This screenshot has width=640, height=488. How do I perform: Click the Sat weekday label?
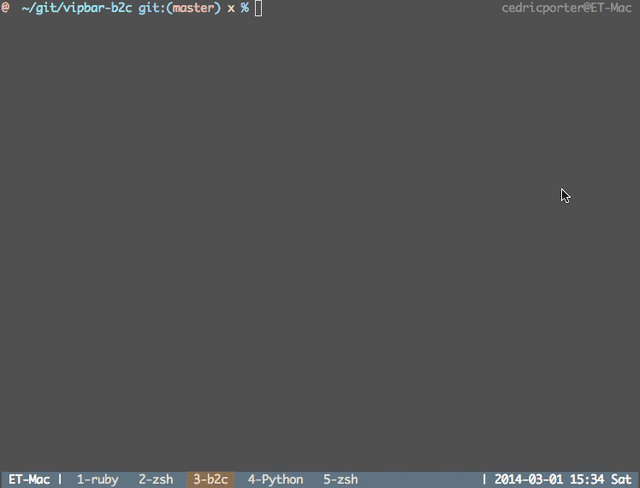coord(621,479)
